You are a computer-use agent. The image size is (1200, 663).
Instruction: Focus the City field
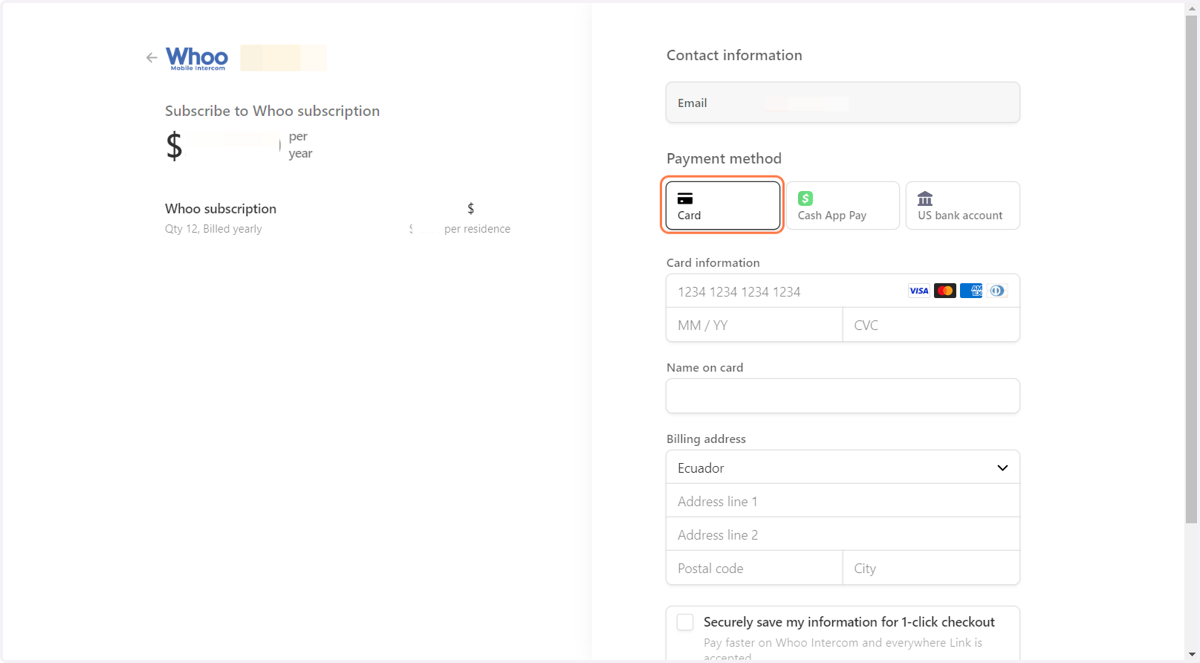click(x=931, y=568)
